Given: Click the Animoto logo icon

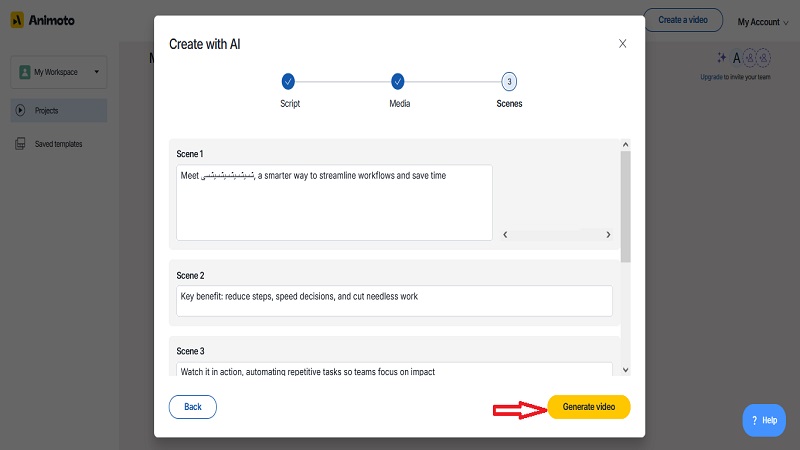Looking at the screenshot, I should 18,21.
